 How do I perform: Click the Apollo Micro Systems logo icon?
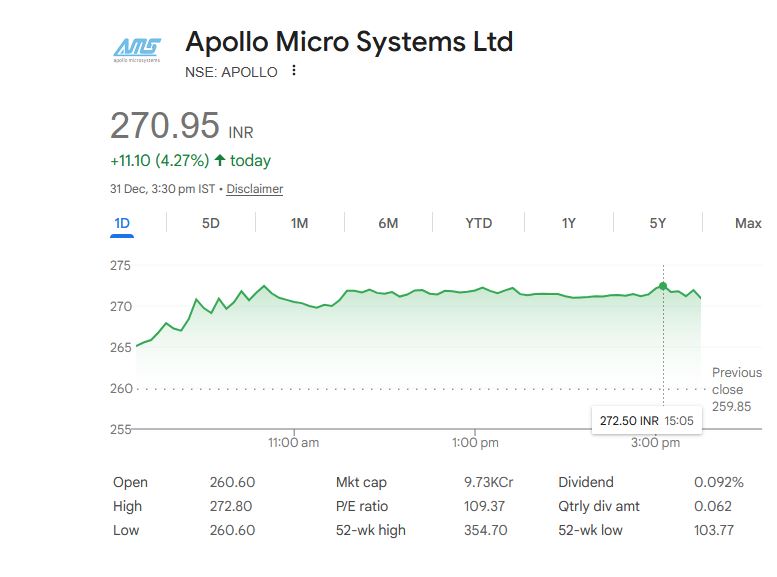137,48
